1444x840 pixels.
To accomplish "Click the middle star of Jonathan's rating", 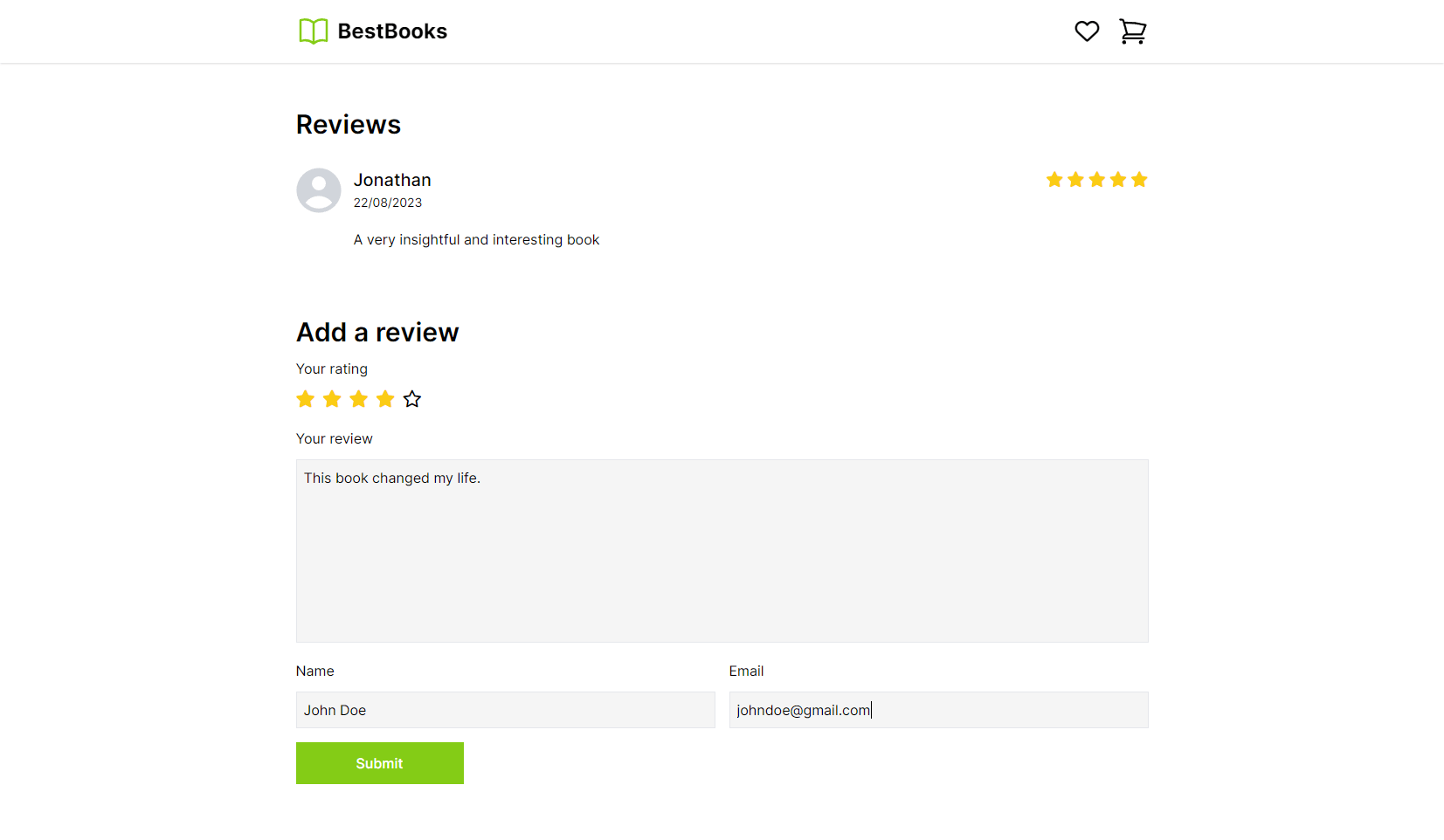I will coord(1097,180).
